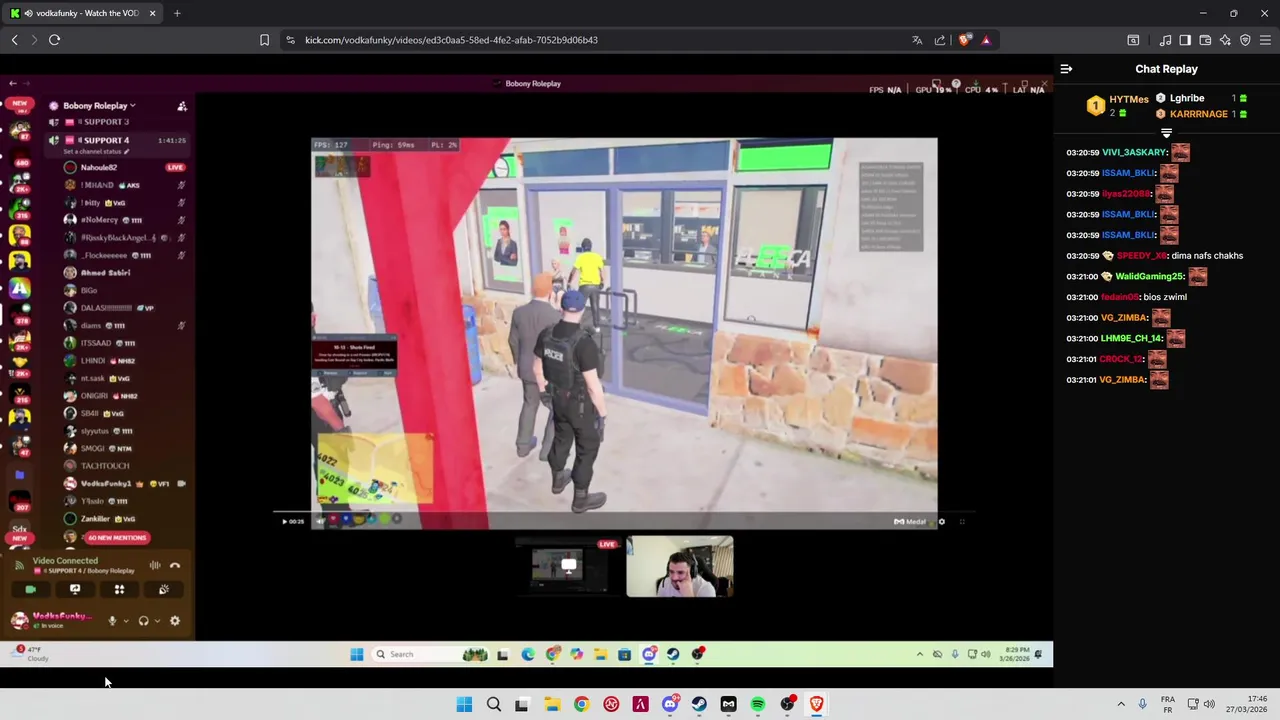Open VIVI_3ASKARY chat user profile

click(1135, 152)
